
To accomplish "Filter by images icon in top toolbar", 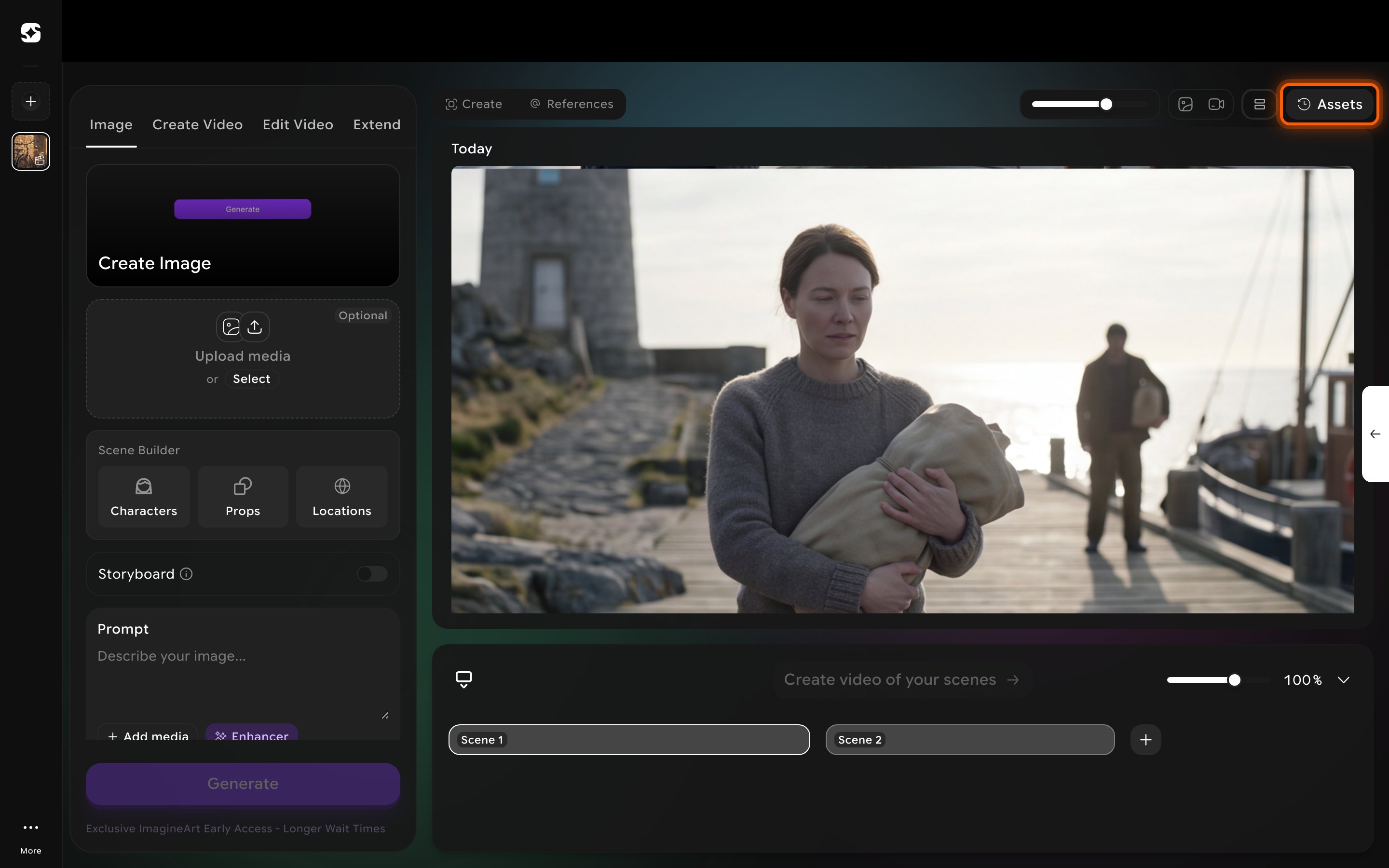I will pos(1185,104).
